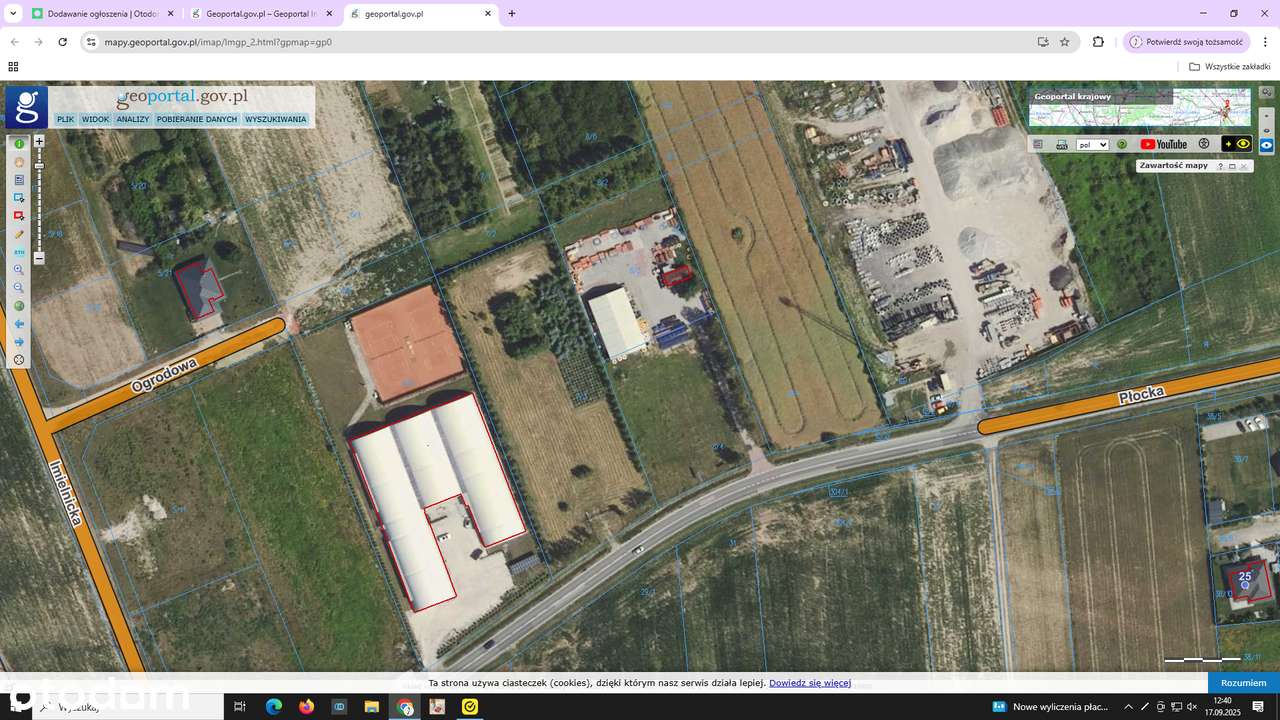The height and width of the screenshot is (720, 1280).
Task: Follow the Dowiedz się więcej link
Action: pyautogui.click(x=810, y=683)
